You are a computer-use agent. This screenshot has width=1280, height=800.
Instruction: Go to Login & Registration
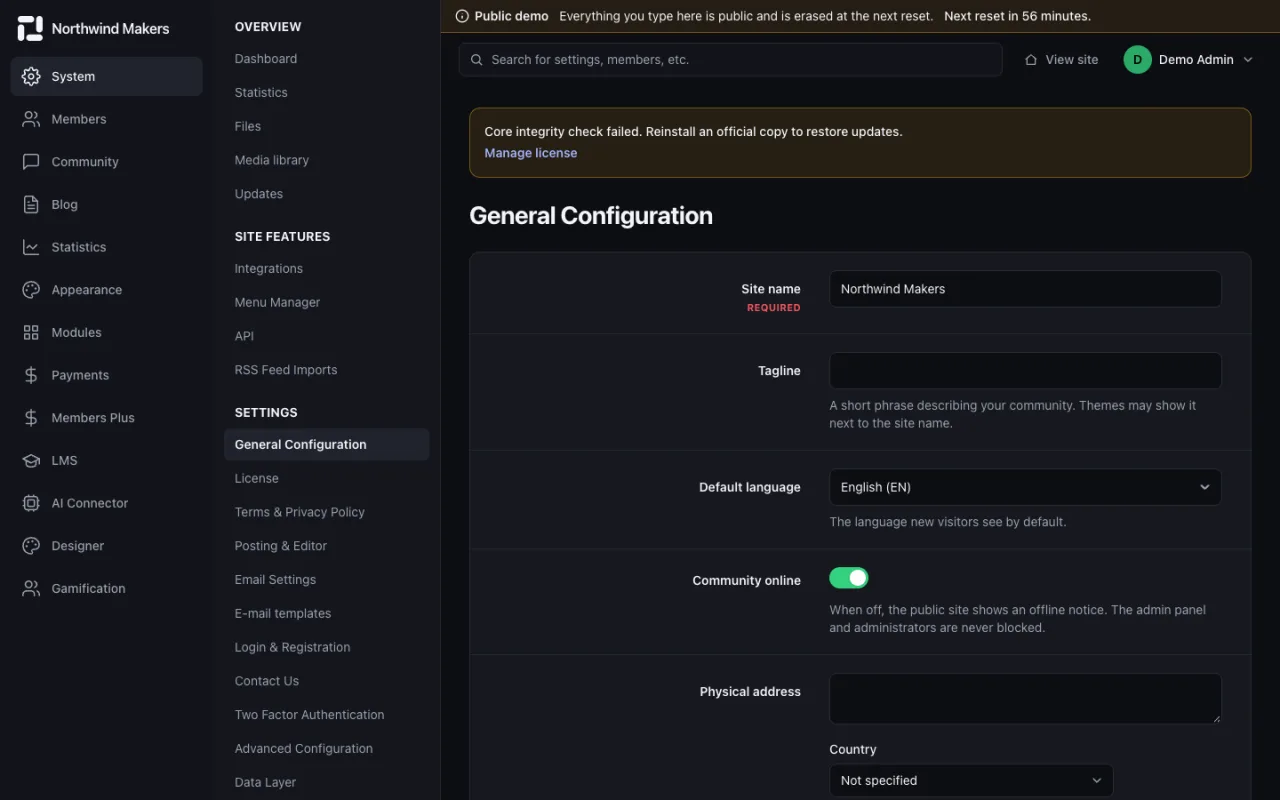tap(293, 648)
